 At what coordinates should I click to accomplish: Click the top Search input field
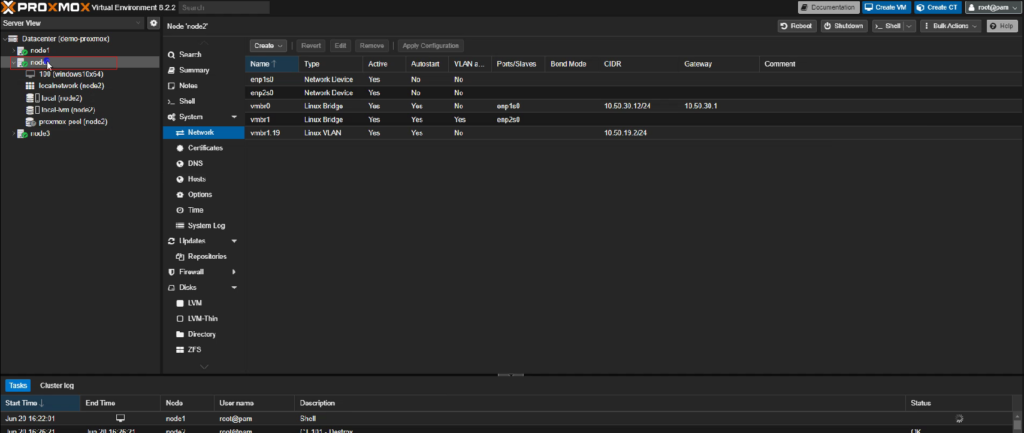pos(224,7)
